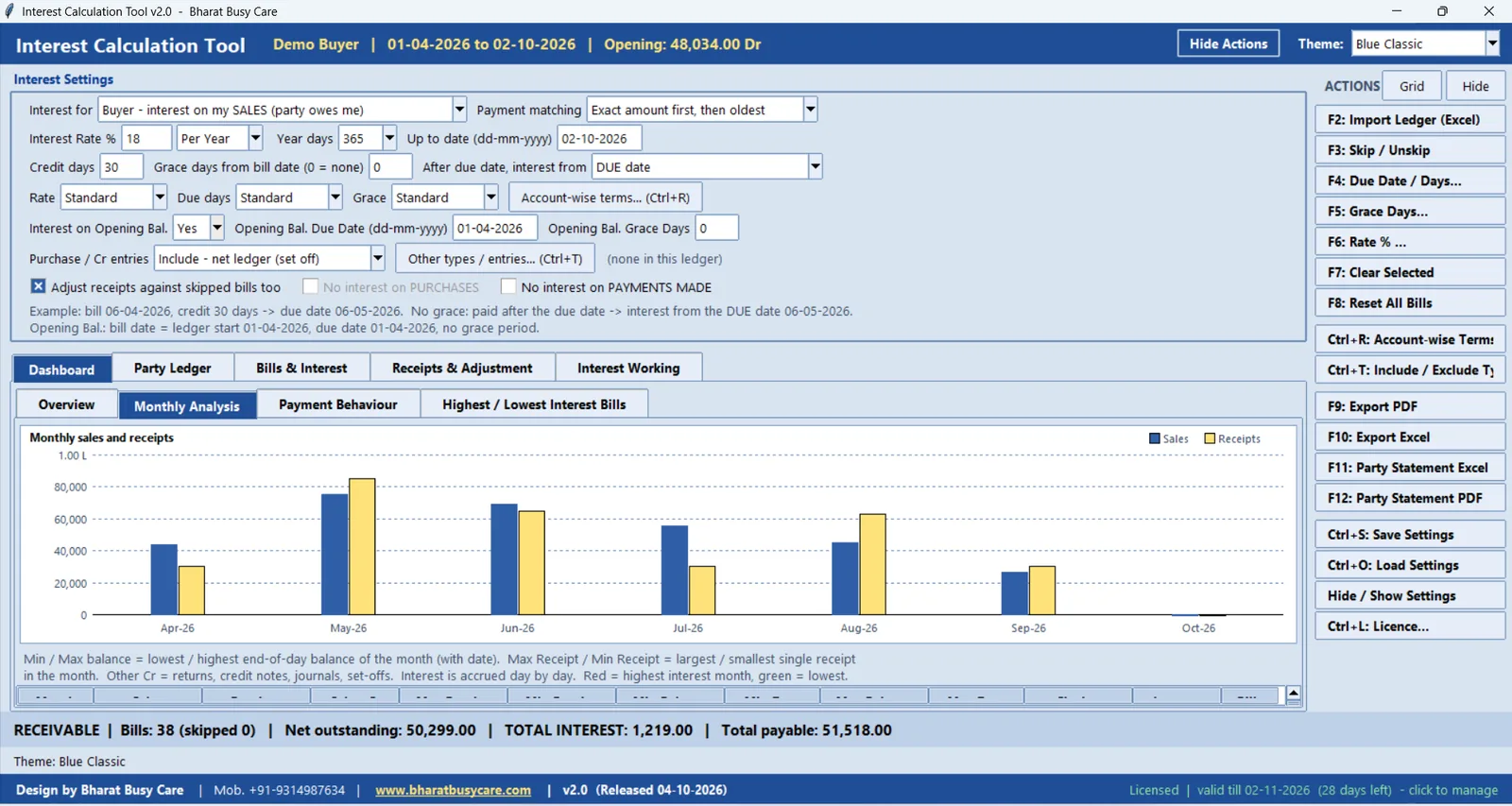This screenshot has width=1512, height=806.
Task: Click Ctrl+L: Licence... button
Action: [1410, 626]
